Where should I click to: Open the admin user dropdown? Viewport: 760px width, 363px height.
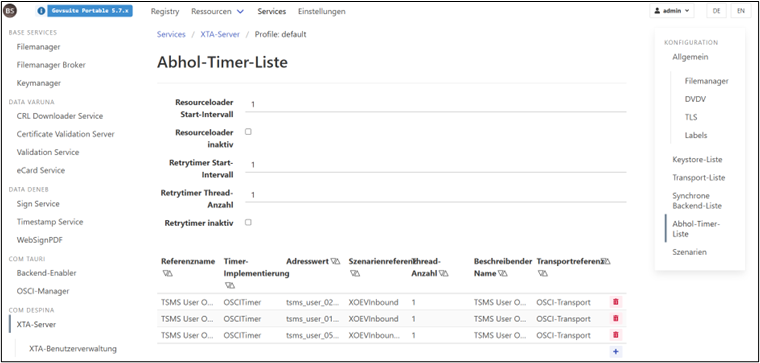(x=672, y=11)
